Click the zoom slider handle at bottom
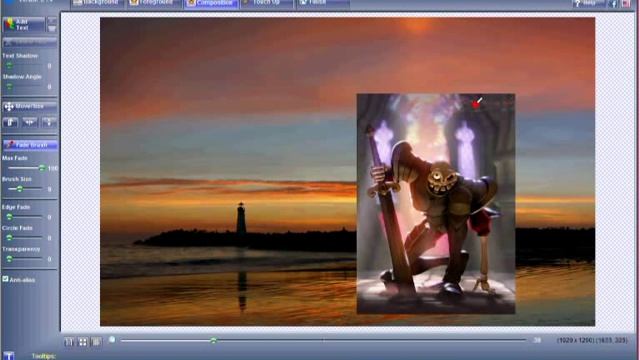The height and width of the screenshot is (360, 640). click(213, 340)
